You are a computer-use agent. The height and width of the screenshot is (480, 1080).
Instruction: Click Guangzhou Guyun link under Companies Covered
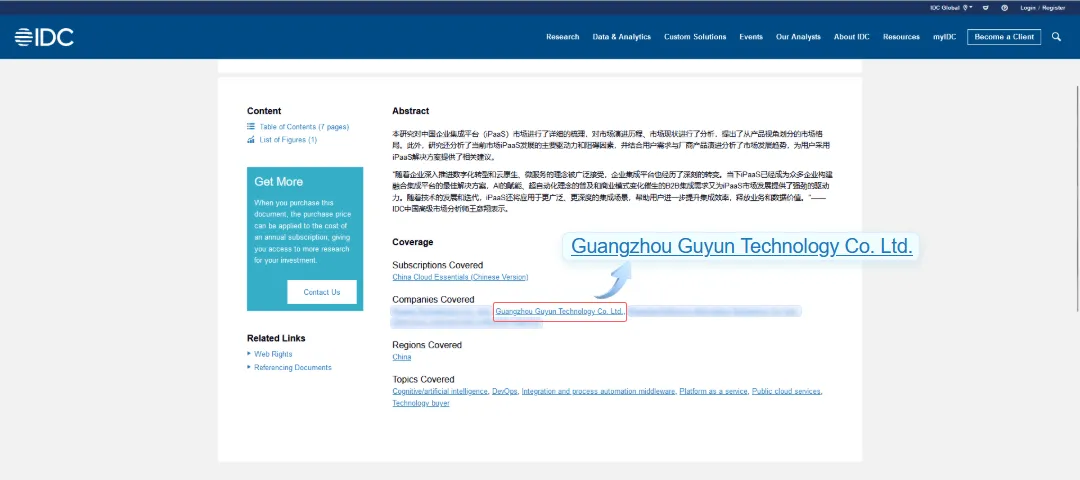[x=559, y=312]
